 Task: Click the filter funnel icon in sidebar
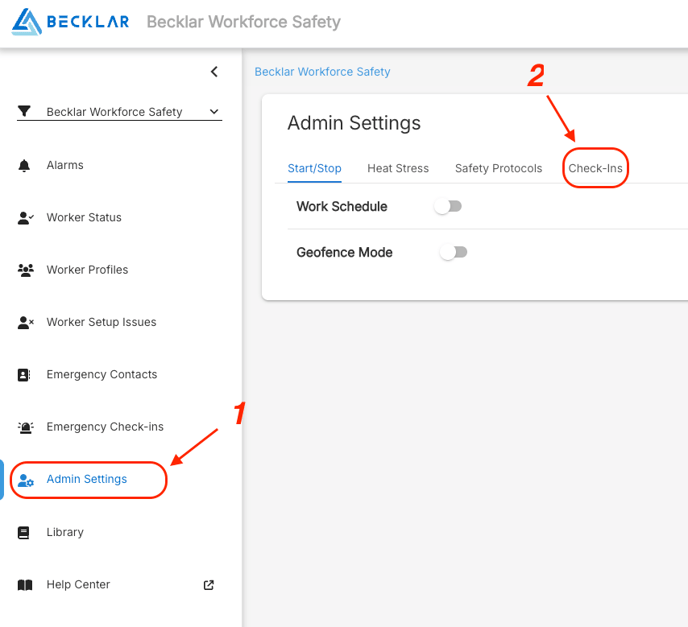coord(25,112)
